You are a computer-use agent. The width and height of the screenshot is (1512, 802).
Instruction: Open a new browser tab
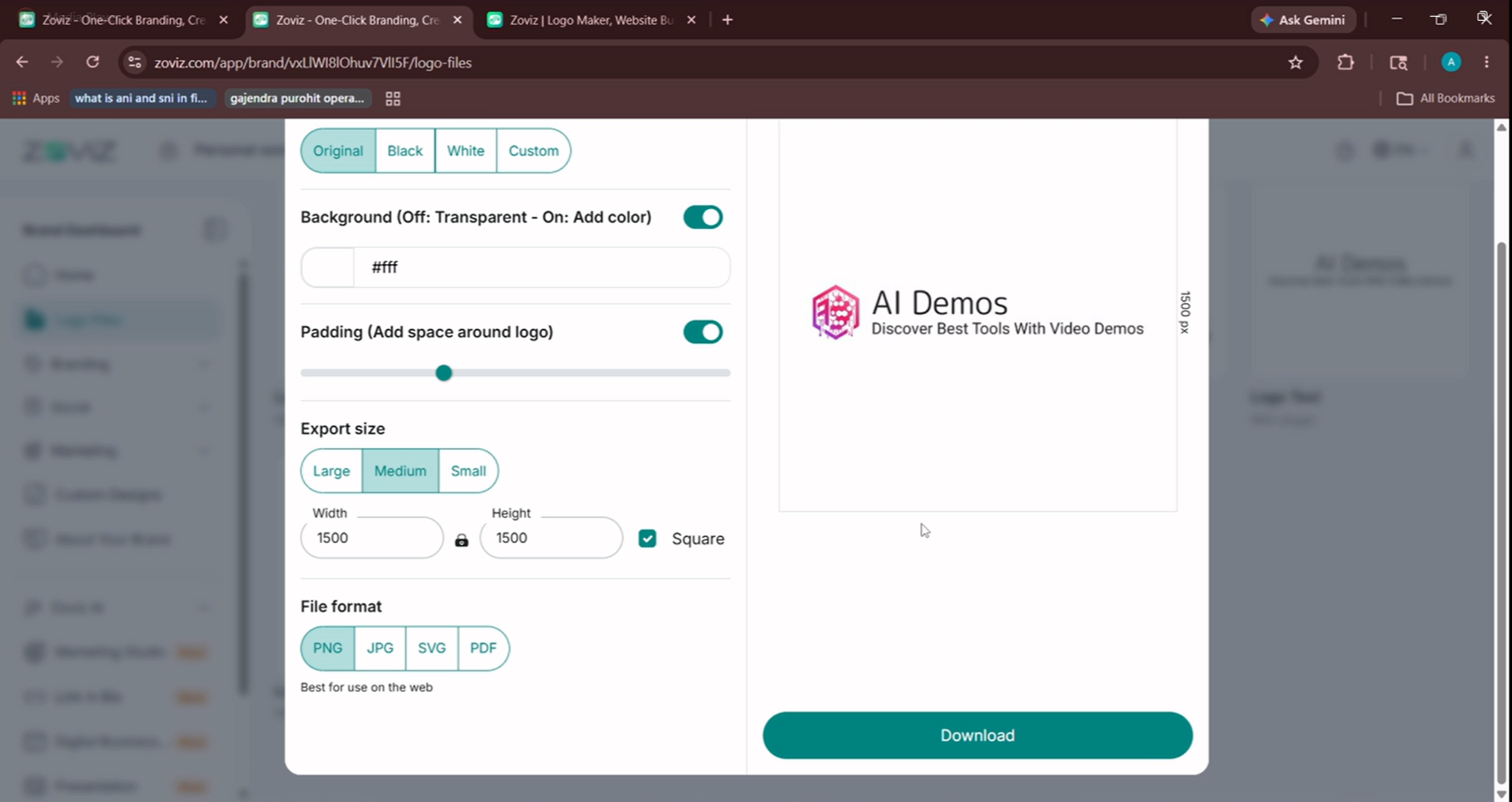click(728, 20)
